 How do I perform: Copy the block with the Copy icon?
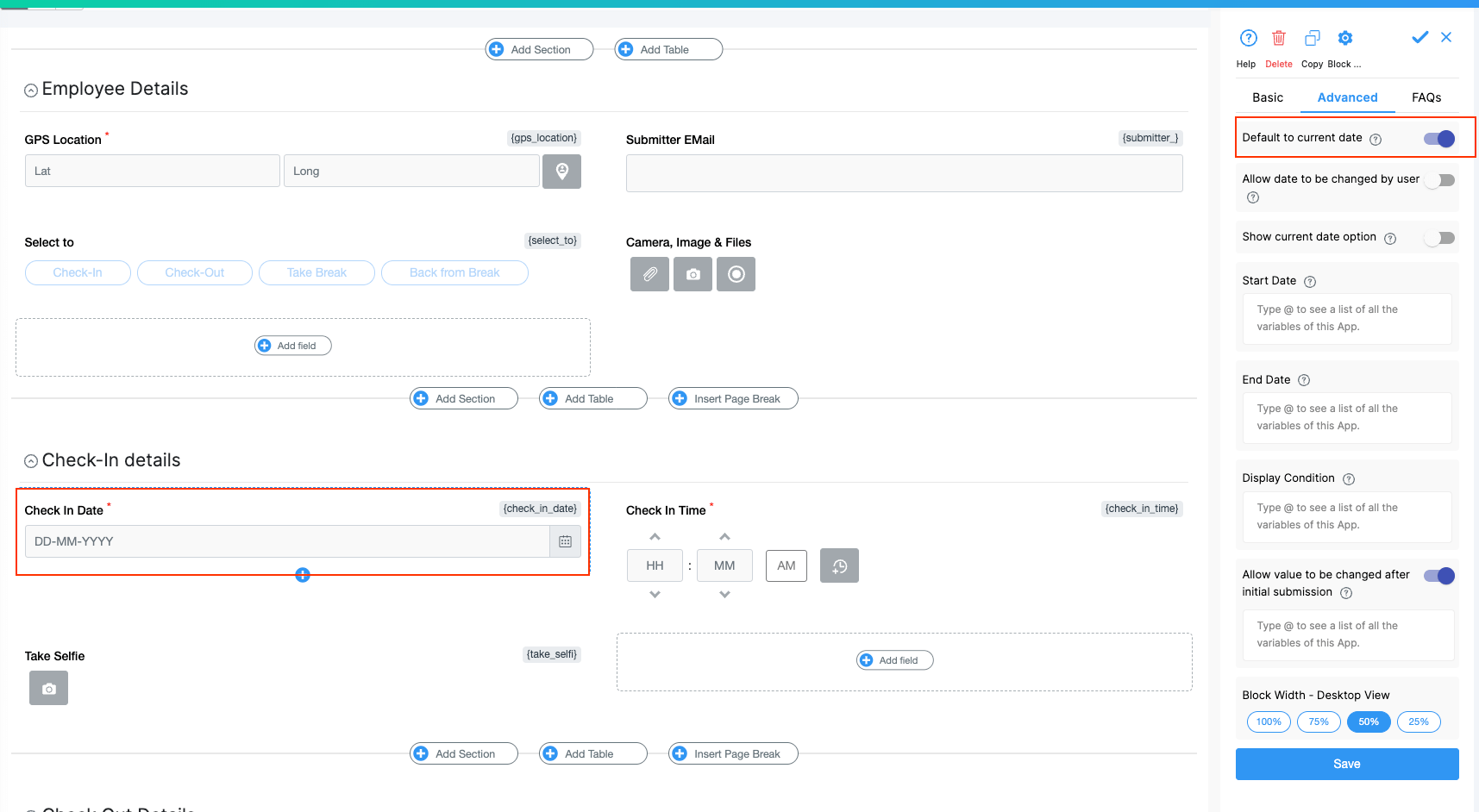(x=1313, y=38)
